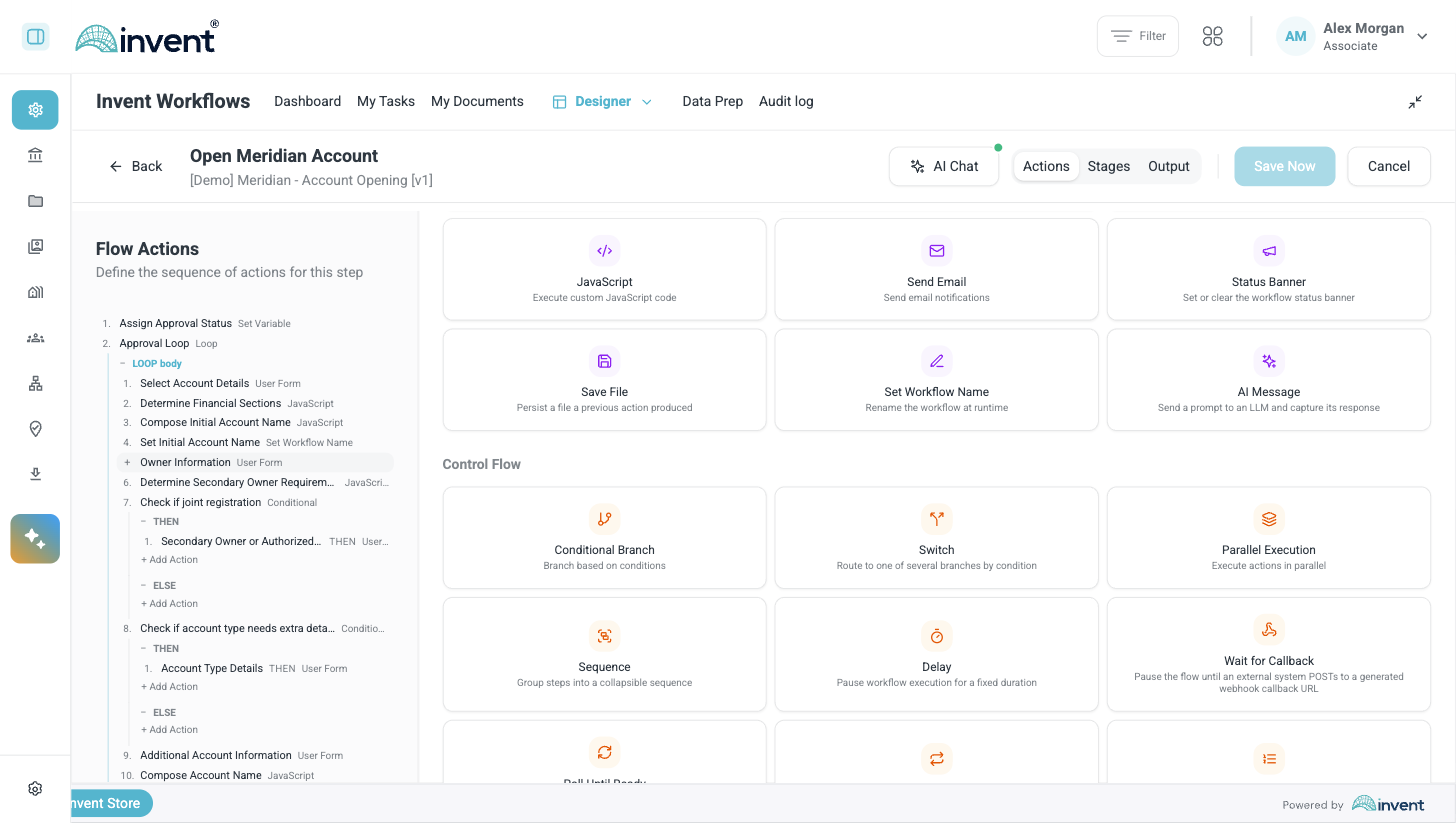Viewport: 1456px width, 823px height.
Task: Open the Invent Store button
Action: click(110, 803)
